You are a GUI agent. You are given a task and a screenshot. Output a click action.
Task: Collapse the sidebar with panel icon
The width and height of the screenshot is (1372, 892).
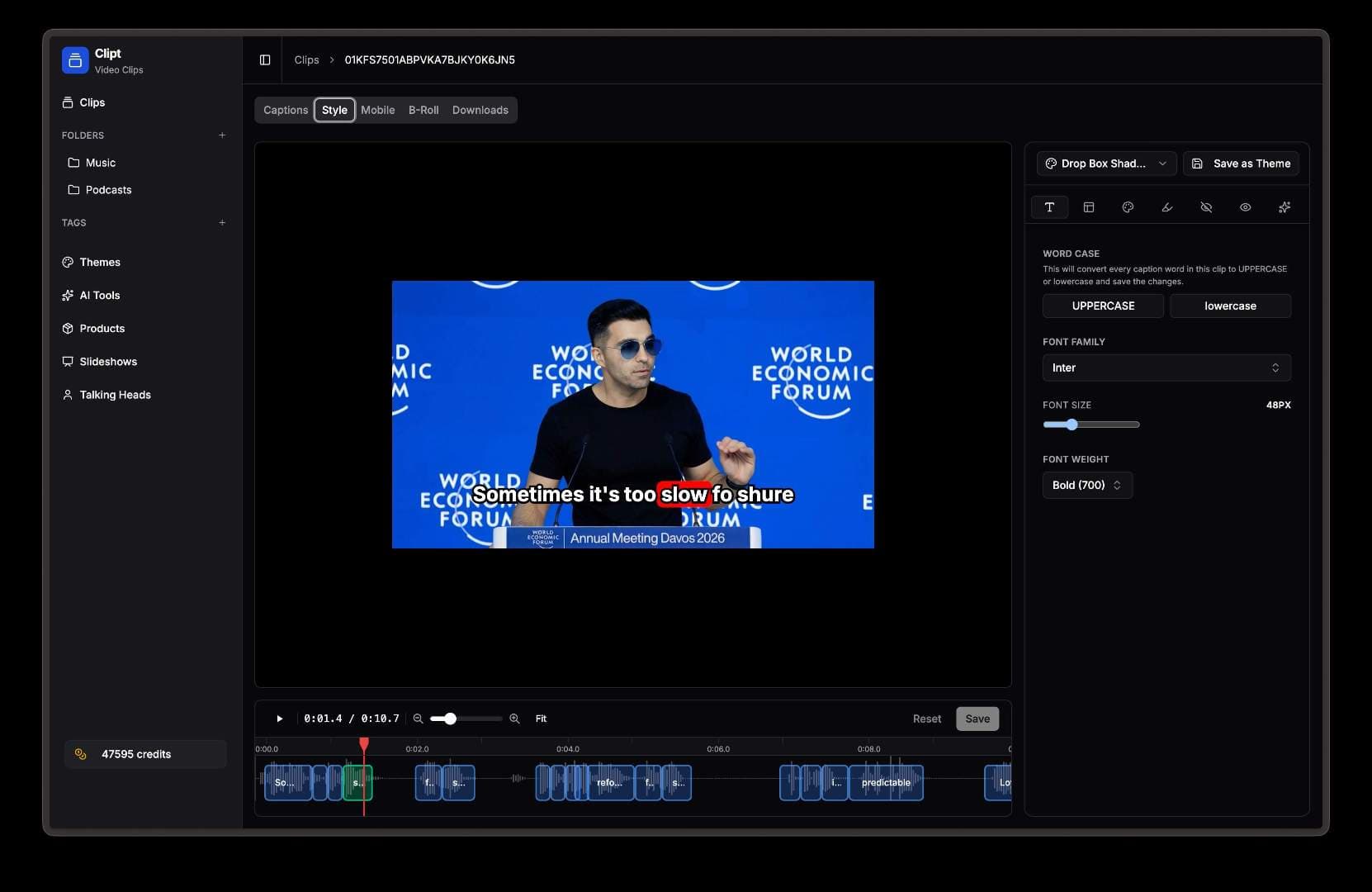pos(265,60)
